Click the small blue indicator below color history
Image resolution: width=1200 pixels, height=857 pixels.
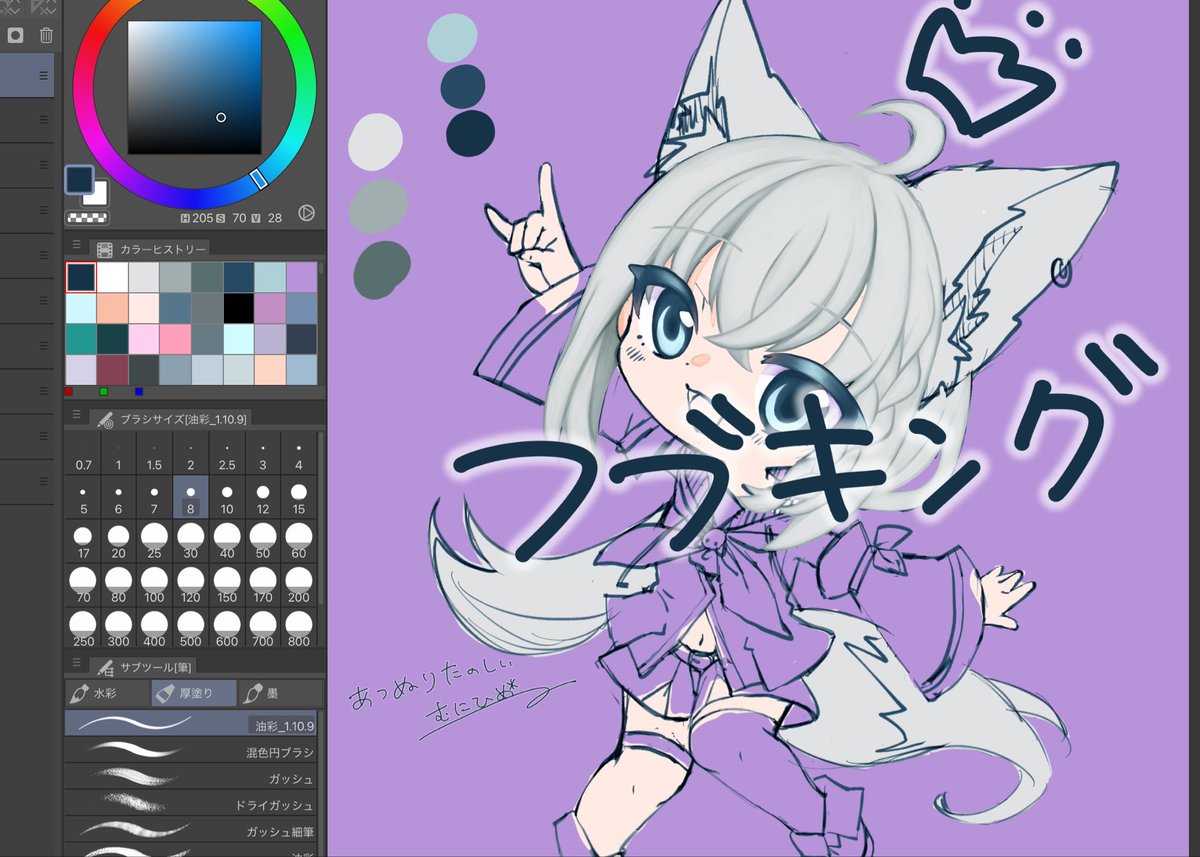click(138, 391)
